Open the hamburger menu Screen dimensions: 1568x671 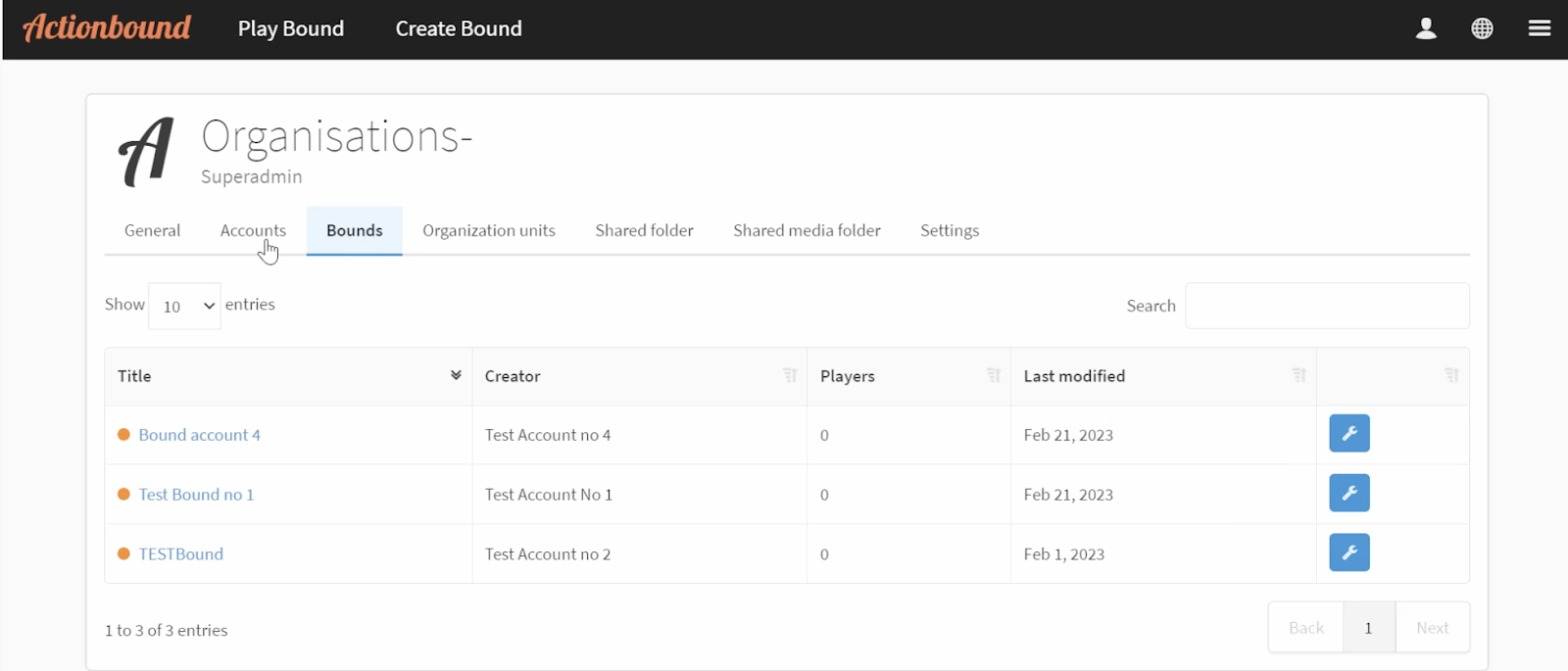point(1539,28)
